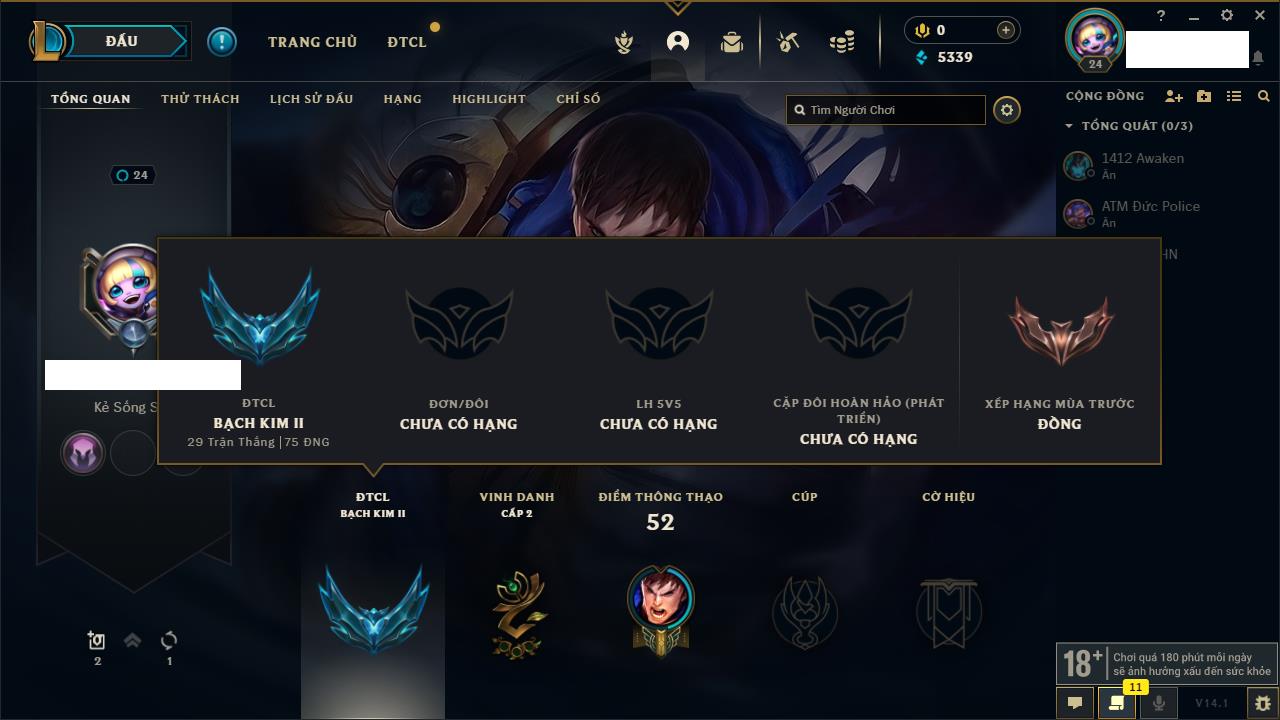Click the Tìm Người Chơi search field

click(x=886, y=110)
